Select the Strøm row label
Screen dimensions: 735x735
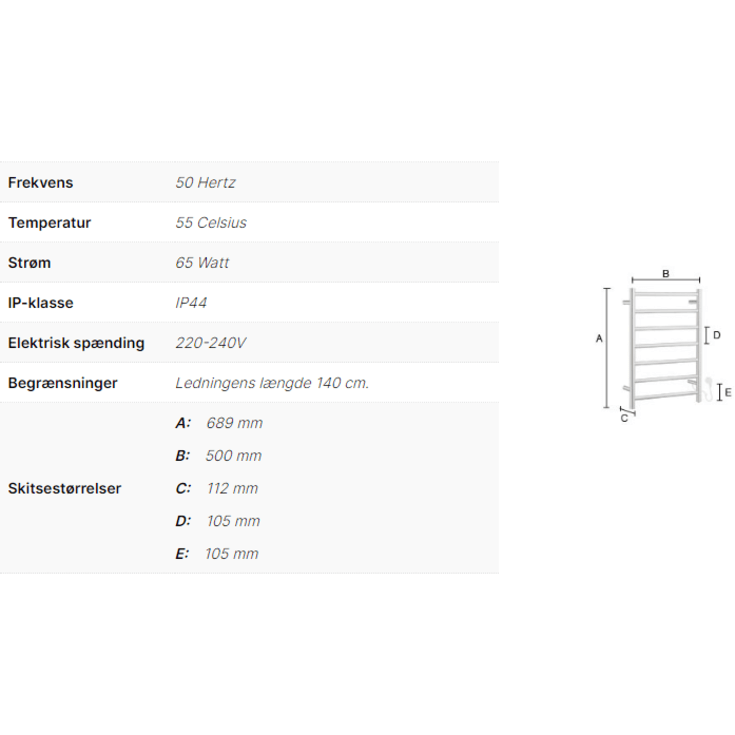[x=29, y=262]
